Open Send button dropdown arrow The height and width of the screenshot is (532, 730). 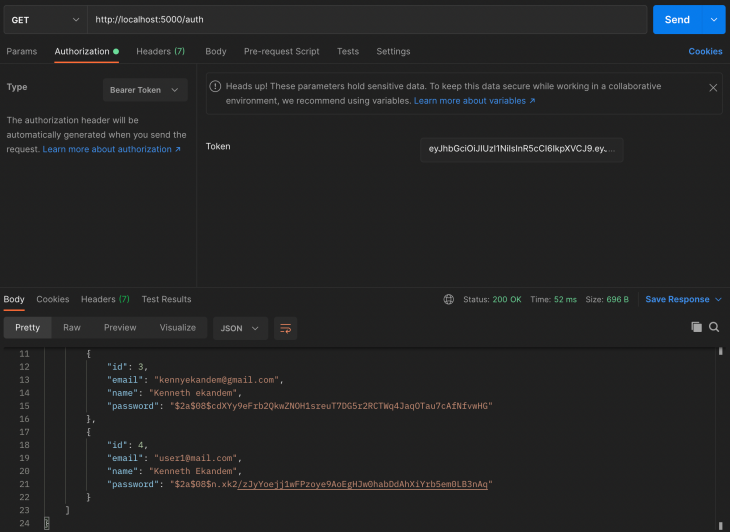click(714, 20)
